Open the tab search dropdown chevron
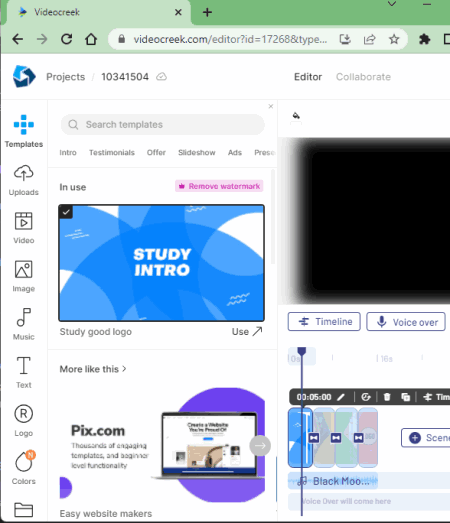The width and height of the screenshot is (450, 523). 392,4
